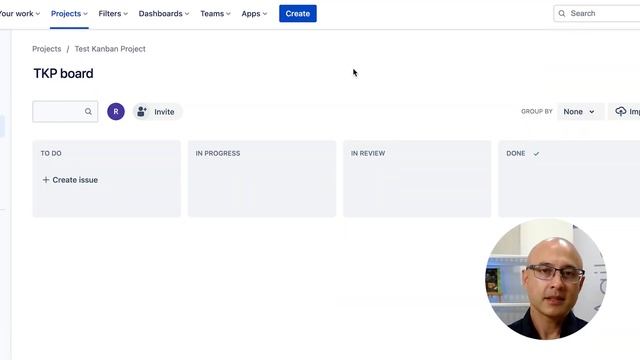This screenshot has width=640, height=360.
Task: Click the plus icon beside Create issue
Action: pos(46,180)
